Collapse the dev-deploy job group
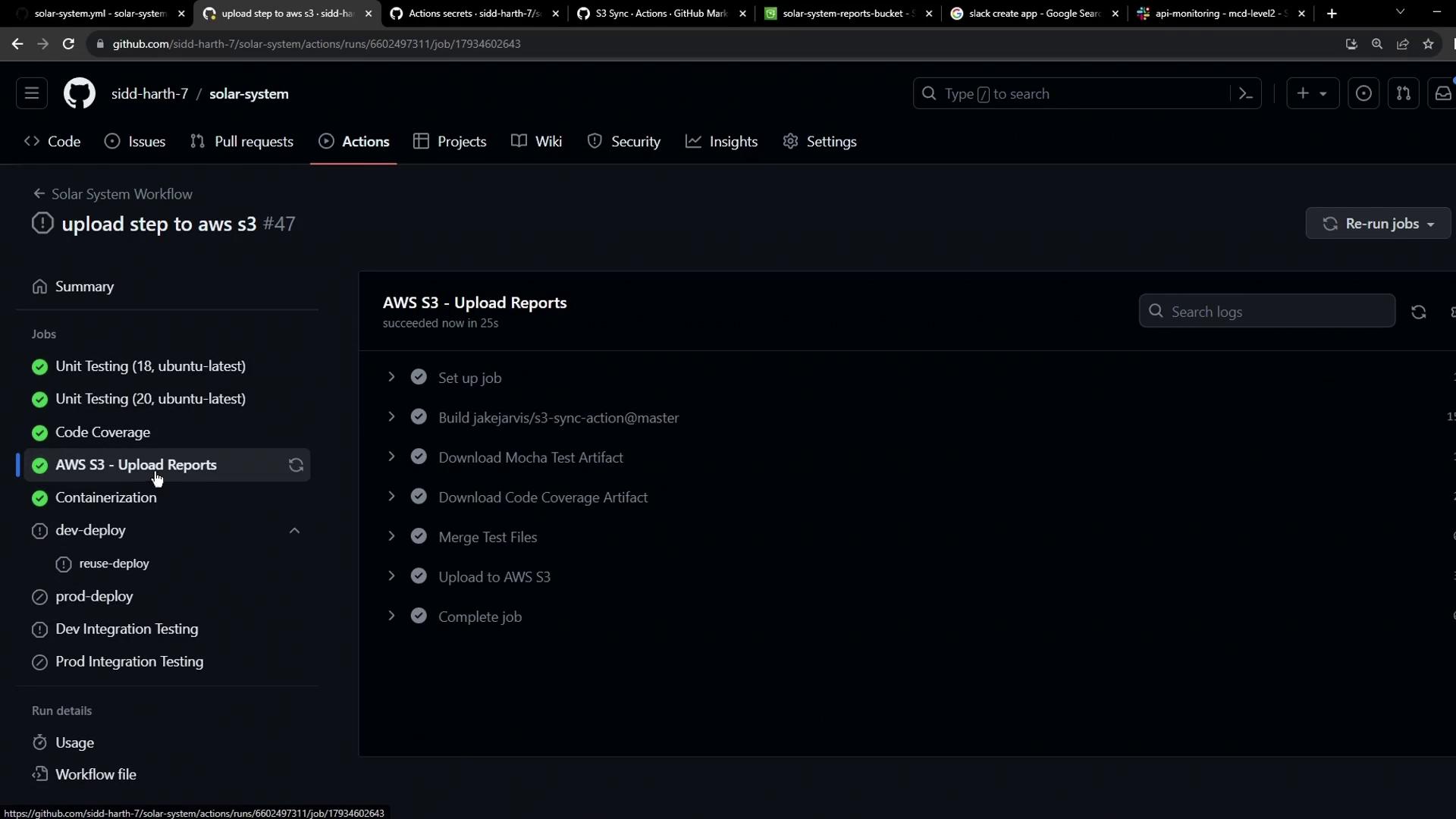The image size is (1456, 819). click(x=294, y=531)
